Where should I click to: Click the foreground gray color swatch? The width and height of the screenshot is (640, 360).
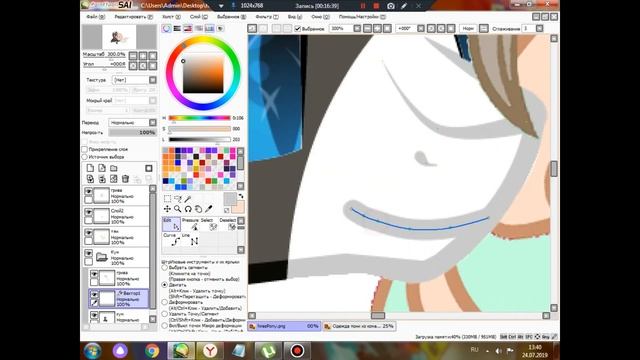229,199
